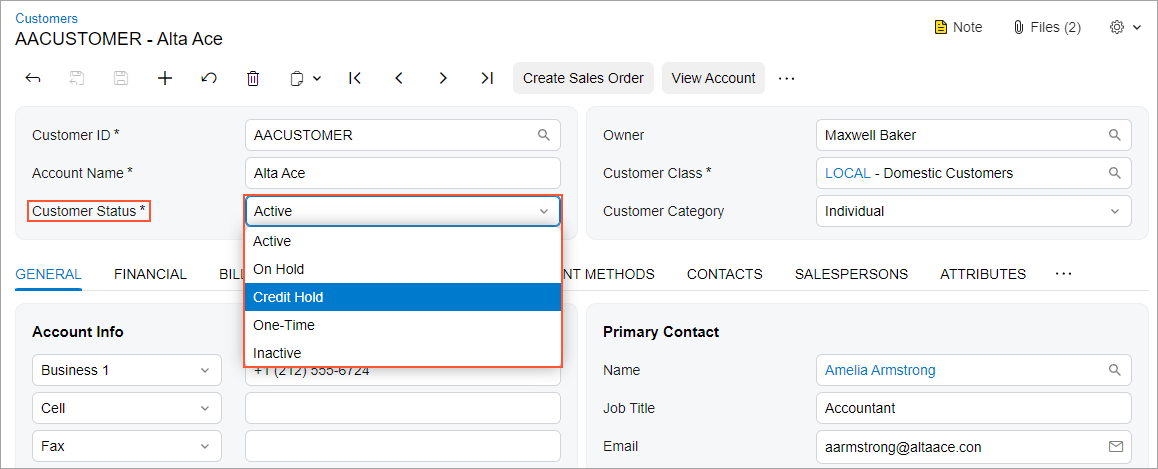Navigate to the previous record
Viewport: 1158px width, 469px height.
coord(399,78)
